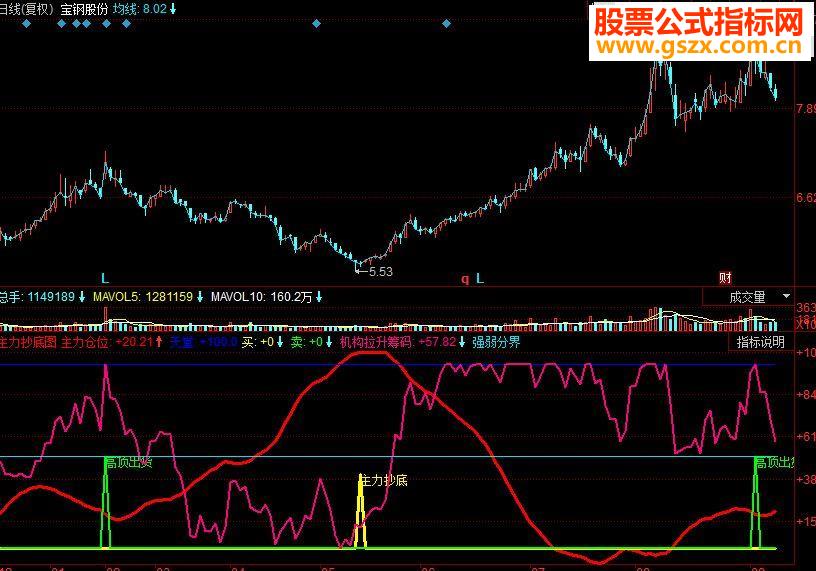Screen dimensions: 816x571
Task: Open the www.gszx.com.cn website link
Action: point(699,46)
